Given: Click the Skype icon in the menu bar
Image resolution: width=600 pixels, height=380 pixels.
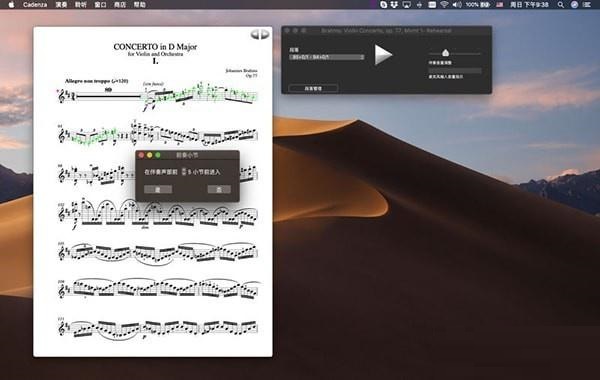Looking at the screenshot, I should click(383, 5).
